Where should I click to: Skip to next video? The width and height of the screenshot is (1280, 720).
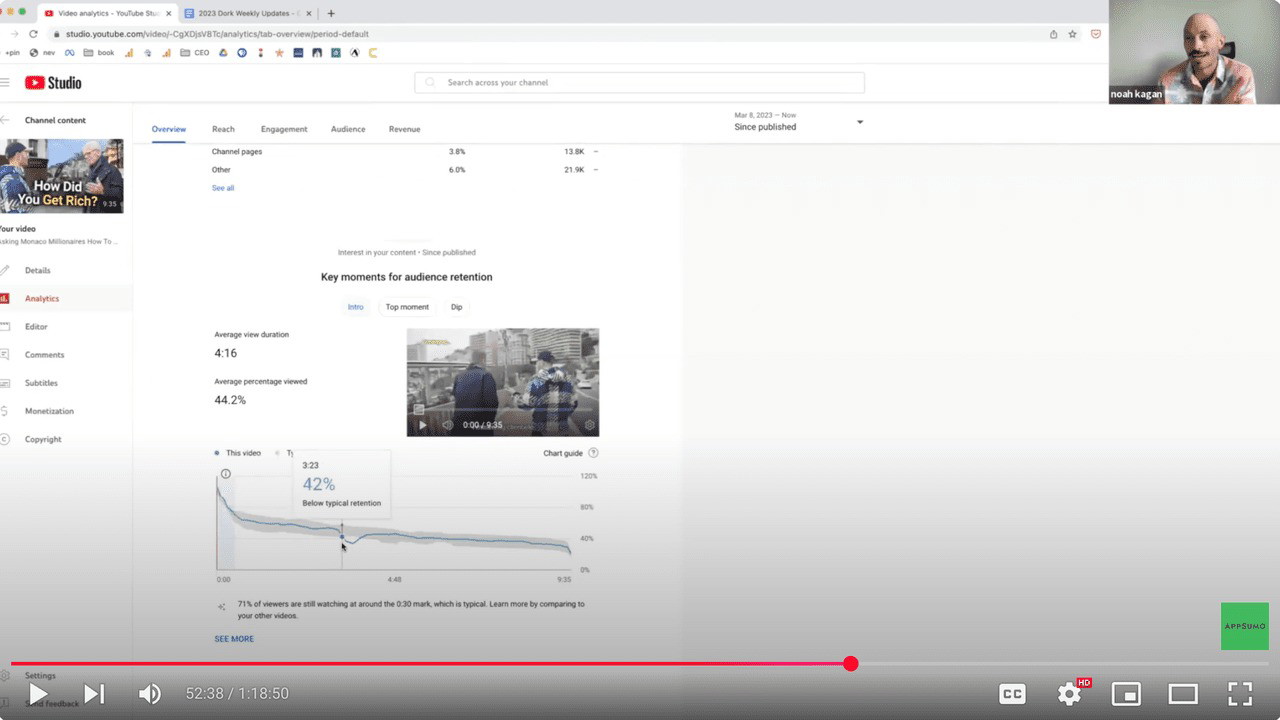pos(94,693)
